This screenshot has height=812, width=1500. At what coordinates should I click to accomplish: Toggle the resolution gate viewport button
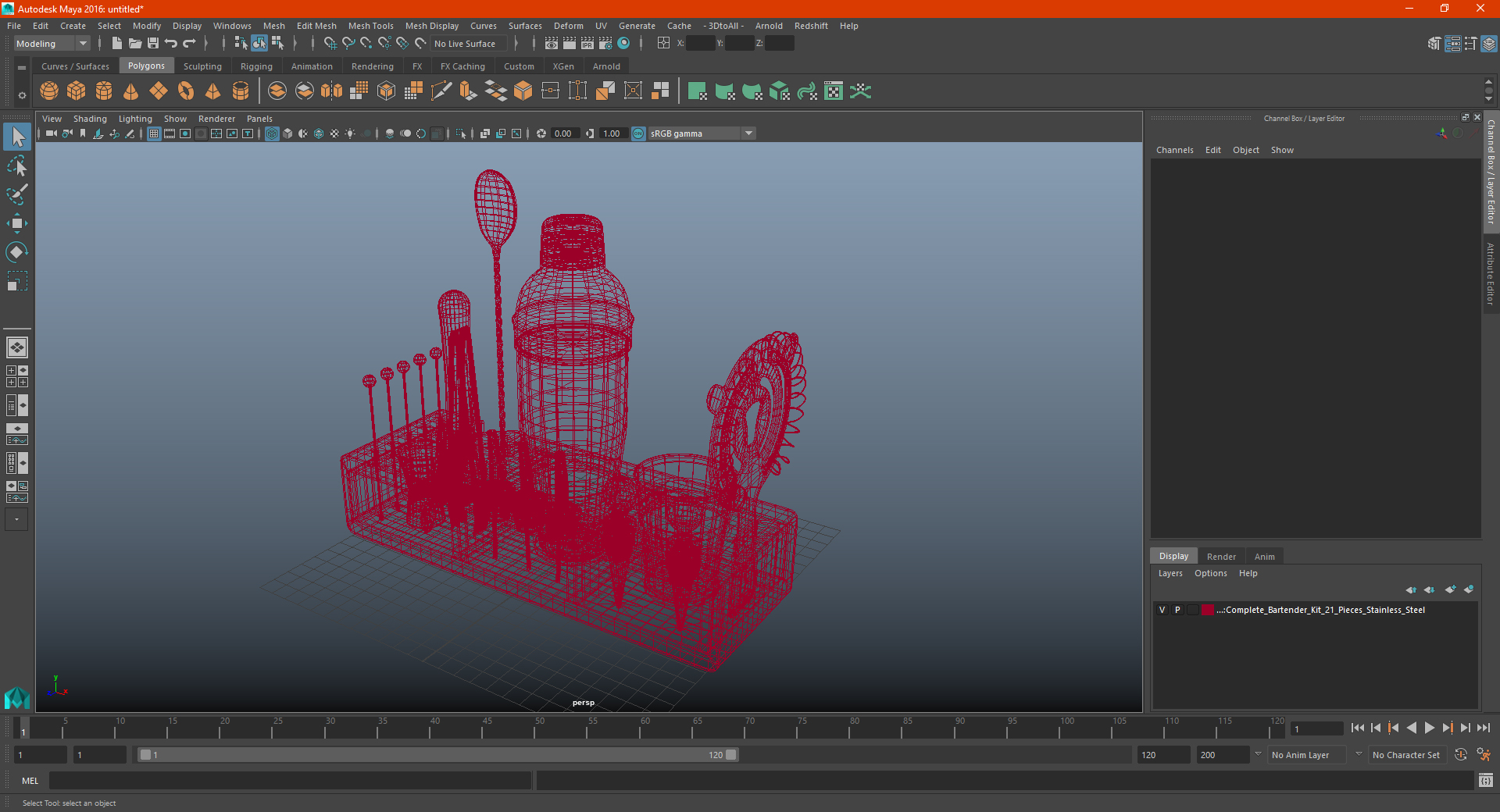185,134
